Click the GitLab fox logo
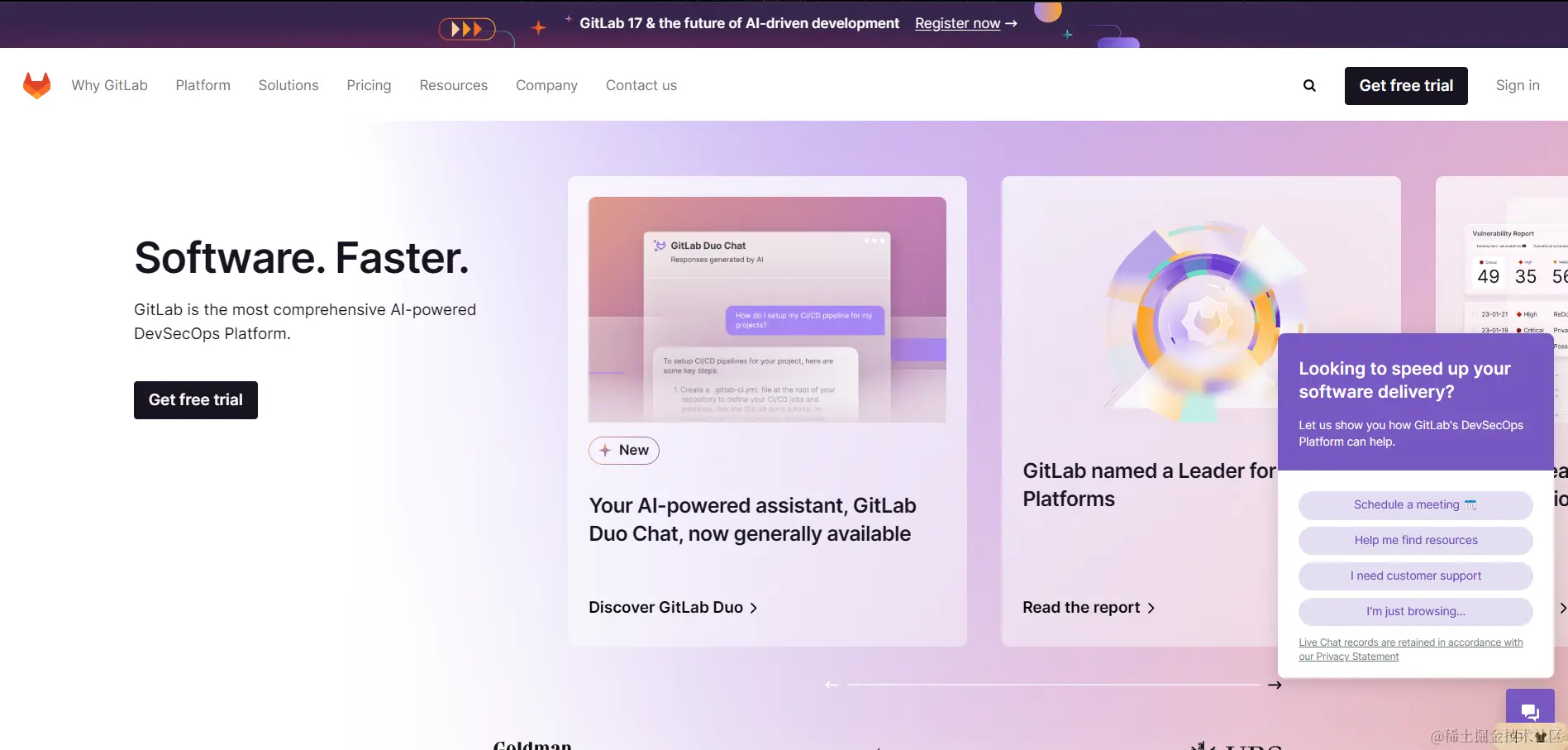Image resolution: width=1568 pixels, height=750 pixels. point(37,85)
